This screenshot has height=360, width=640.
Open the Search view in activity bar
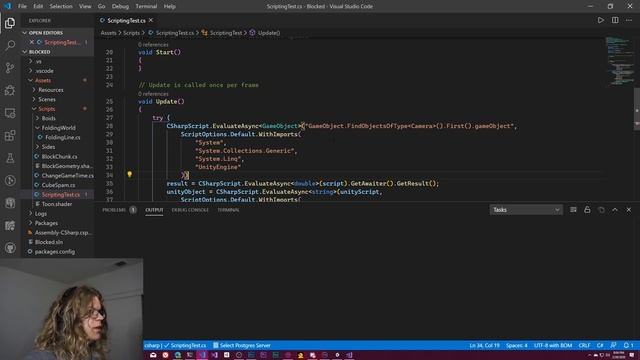click(10, 45)
